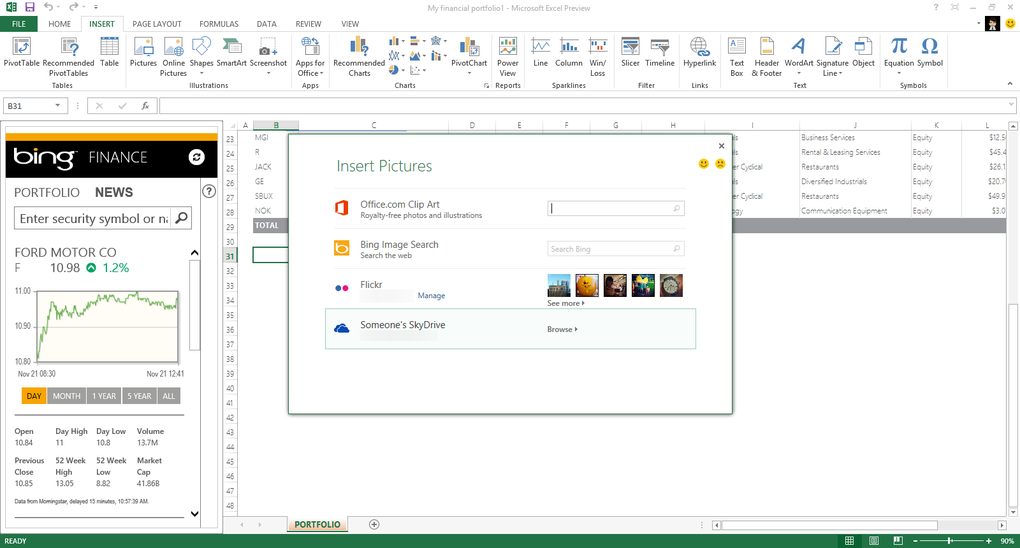Viewport: 1020px width, 548px height.
Task: Insert a Slicer
Action: [x=630, y=52]
